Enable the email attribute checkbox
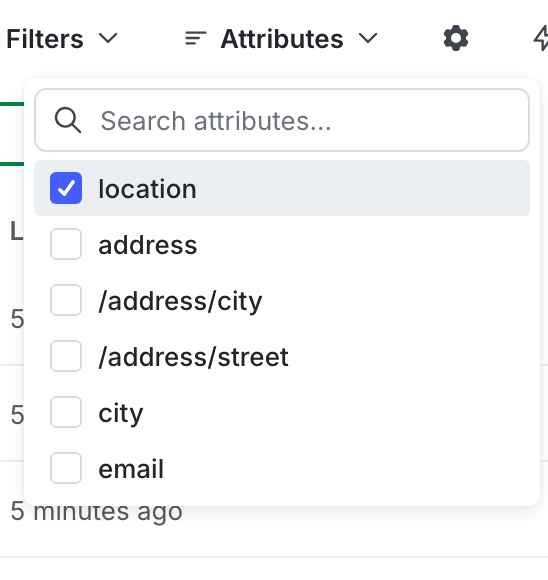Image resolution: width=548 pixels, height=580 pixels. [x=66, y=468]
